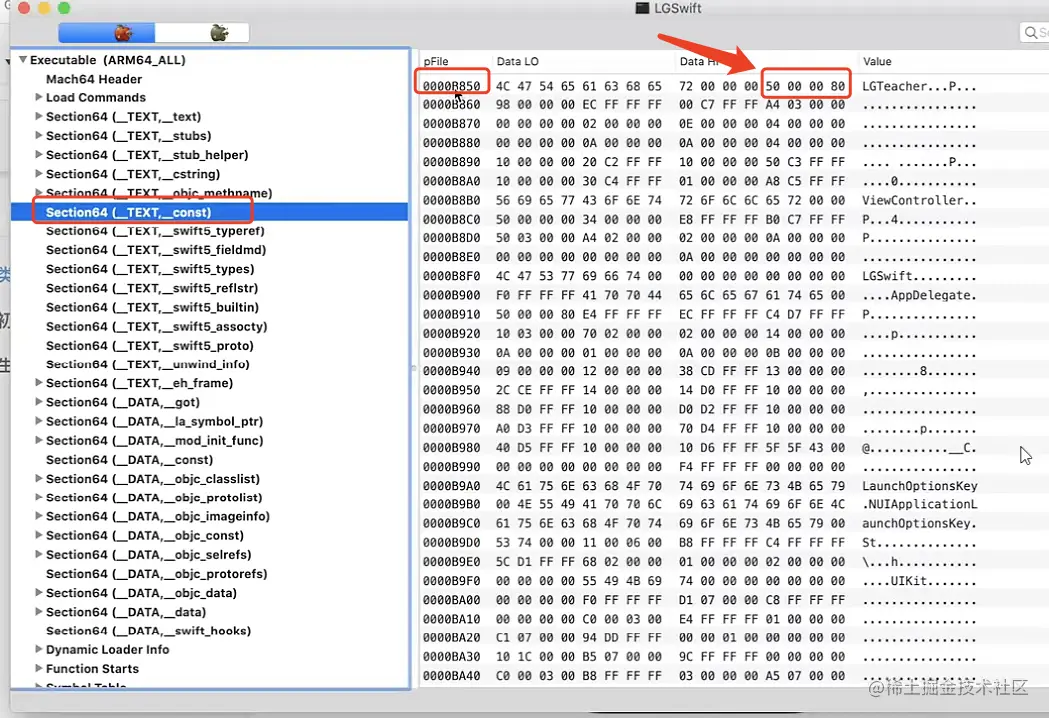Screen dimensions: 1049x718
Task: Click the Value column header
Action: point(953,61)
